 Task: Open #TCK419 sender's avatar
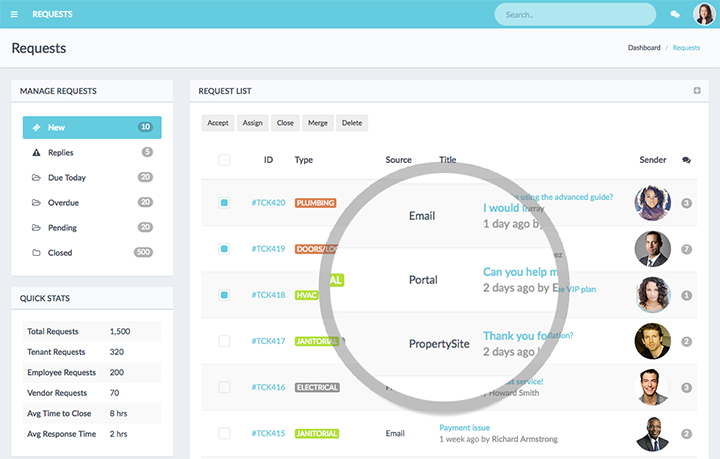tap(652, 249)
